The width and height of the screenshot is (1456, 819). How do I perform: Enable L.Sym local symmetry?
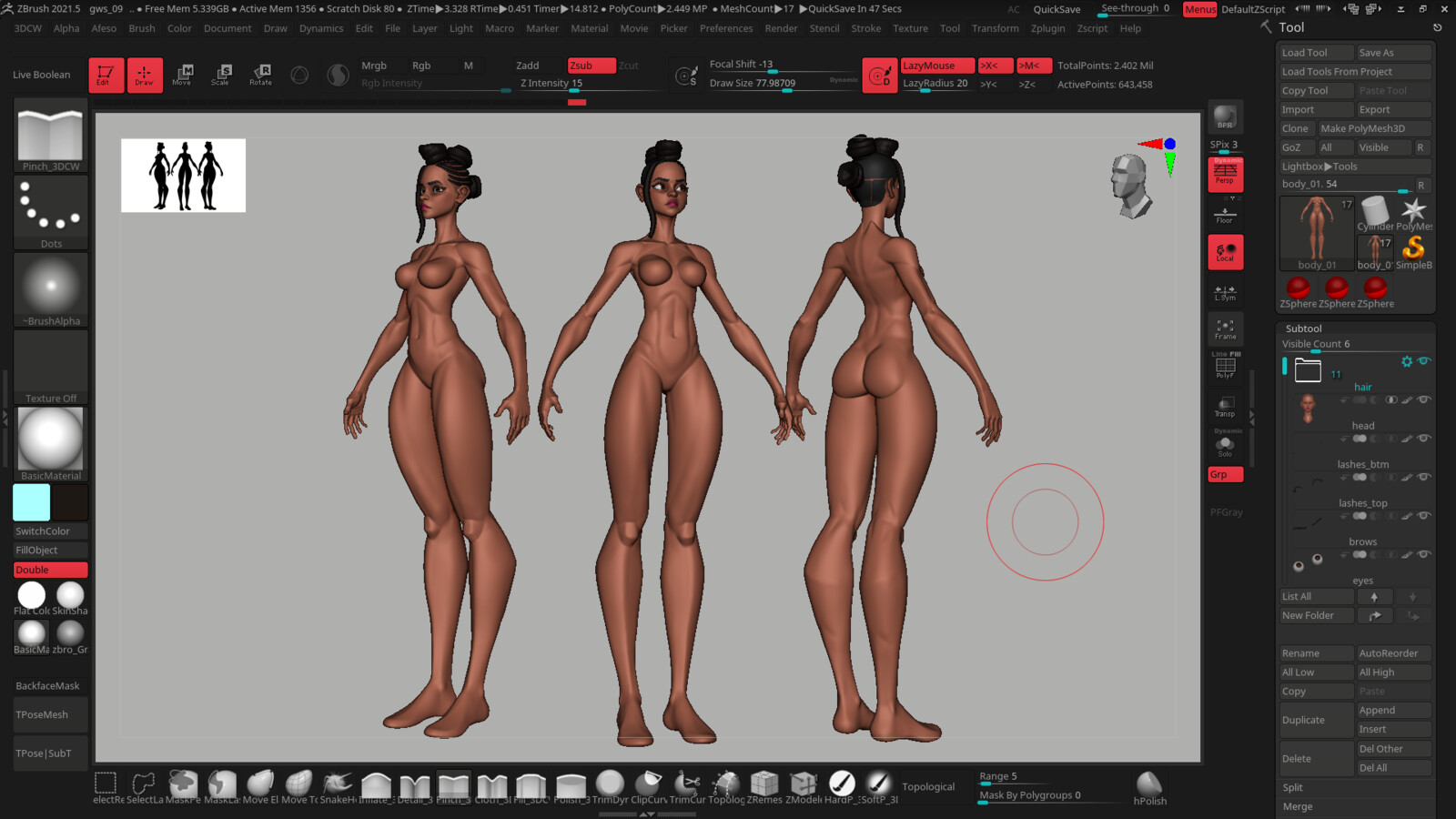pyautogui.click(x=1225, y=291)
